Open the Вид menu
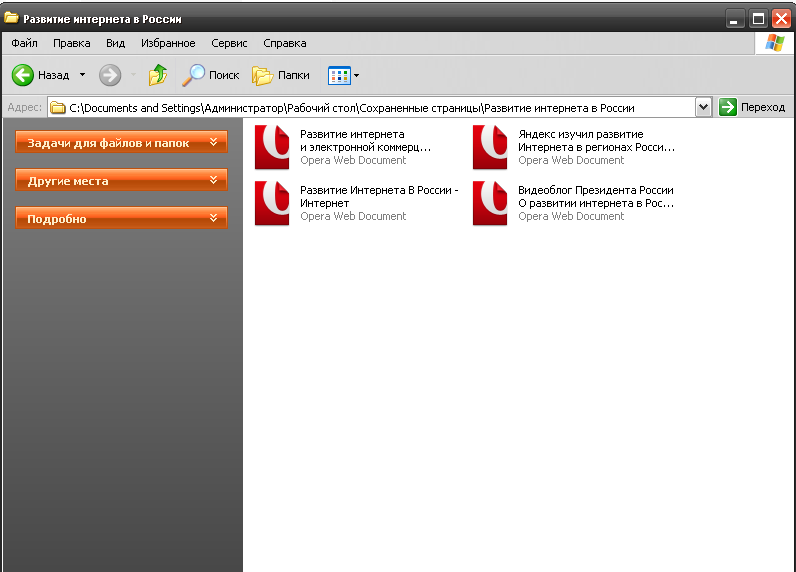The width and height of the screenshot is (796, 572). [x=115, y=43]
